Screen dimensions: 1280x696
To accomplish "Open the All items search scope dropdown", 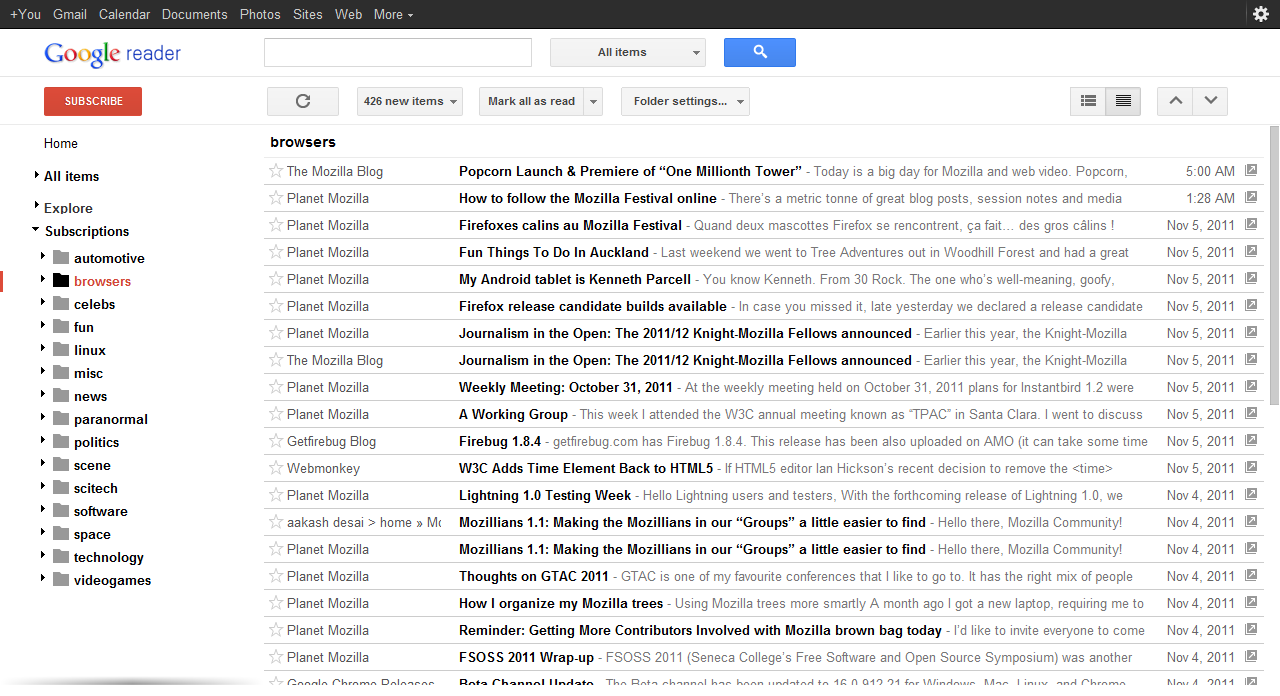I will click(628, 52).
